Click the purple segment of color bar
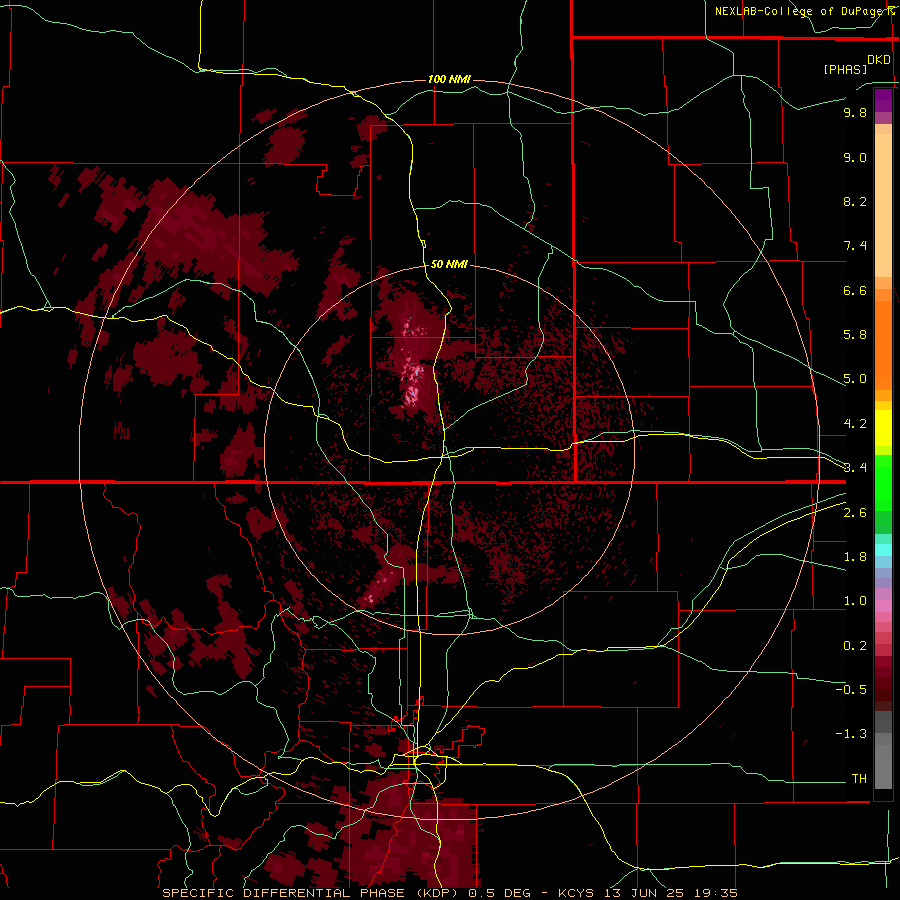This screenshot has width=900, height=900. (883, 100)
